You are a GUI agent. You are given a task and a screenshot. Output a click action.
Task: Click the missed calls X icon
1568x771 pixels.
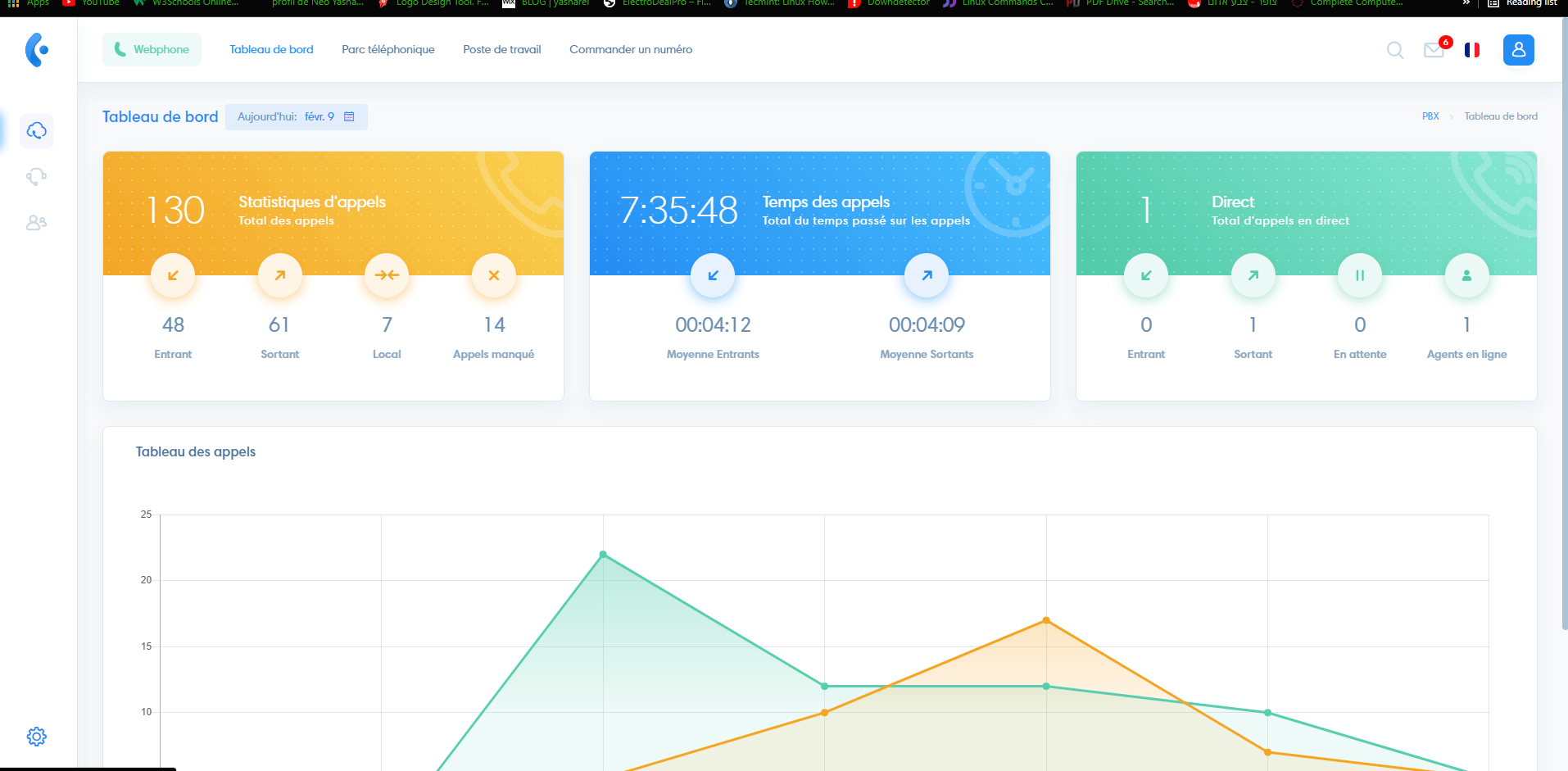[x=493, y=275]
